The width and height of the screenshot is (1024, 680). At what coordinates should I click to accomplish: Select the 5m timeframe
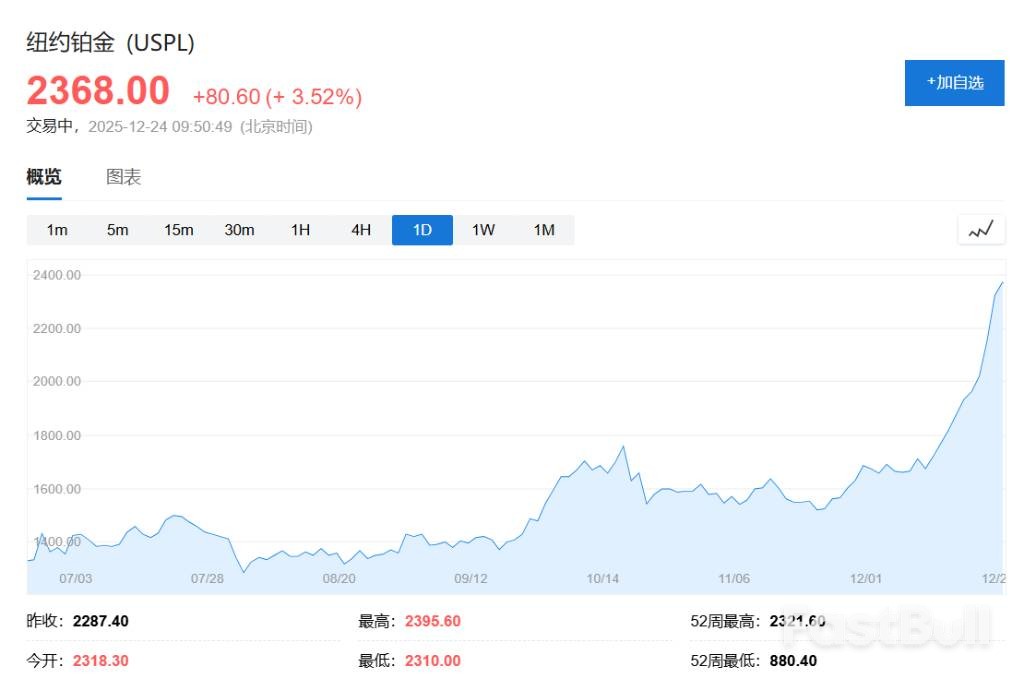(117, 229)
